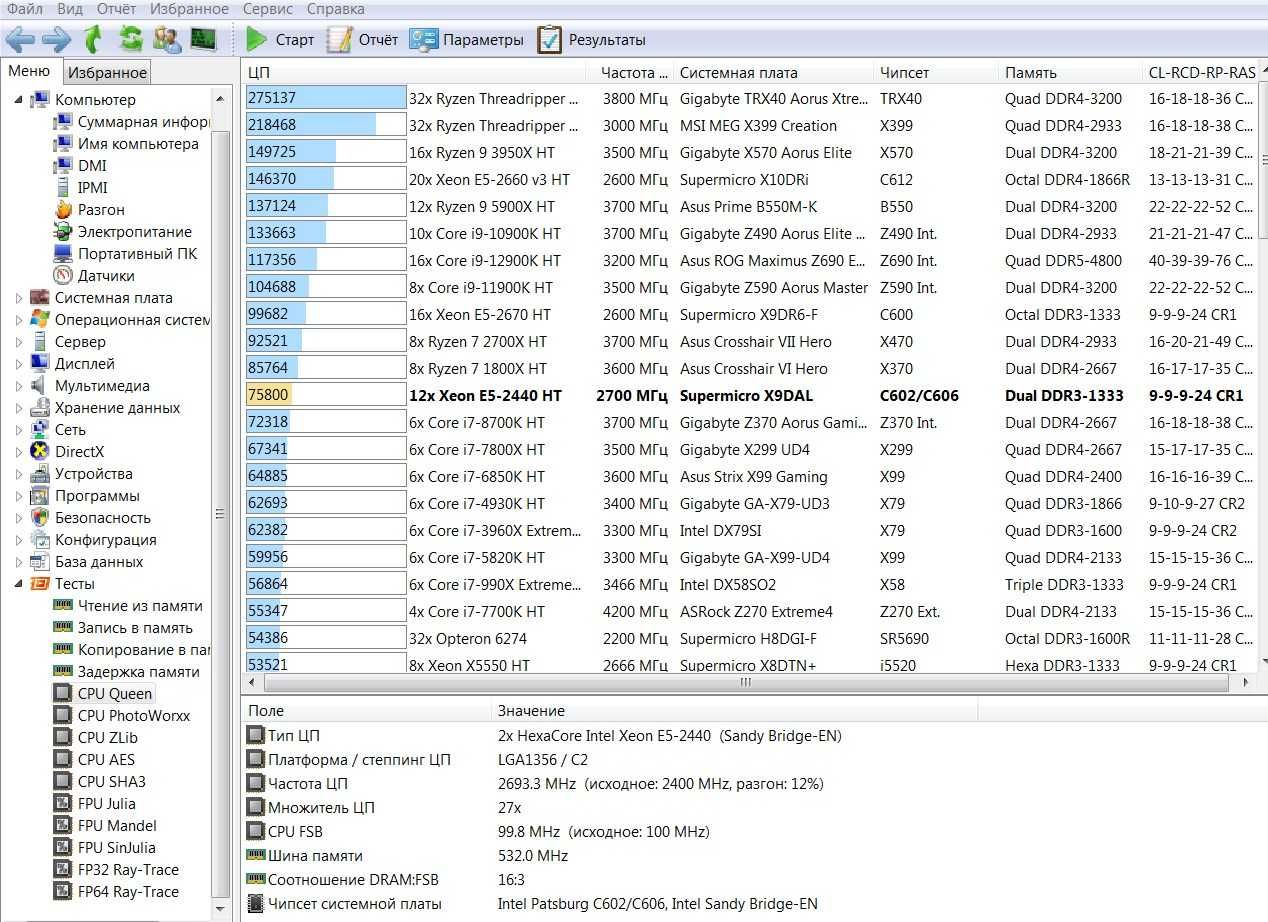This screenshot has width=1268, height=922.
Task: Select the Устройства tree item
Action: coord(81,474)
